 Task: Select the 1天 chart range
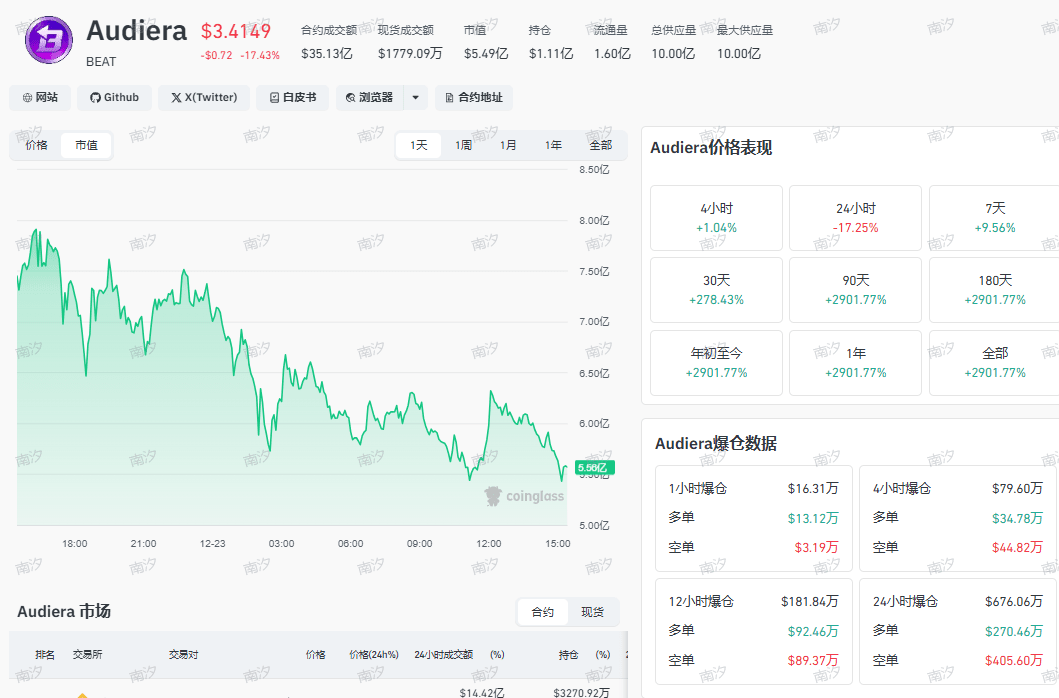(x=419, y=145)
